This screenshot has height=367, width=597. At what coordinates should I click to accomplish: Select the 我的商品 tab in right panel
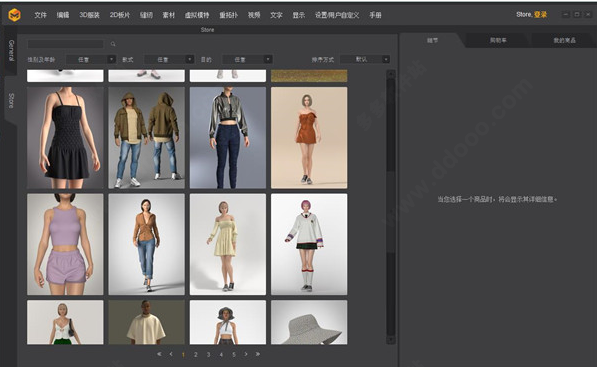564,40
